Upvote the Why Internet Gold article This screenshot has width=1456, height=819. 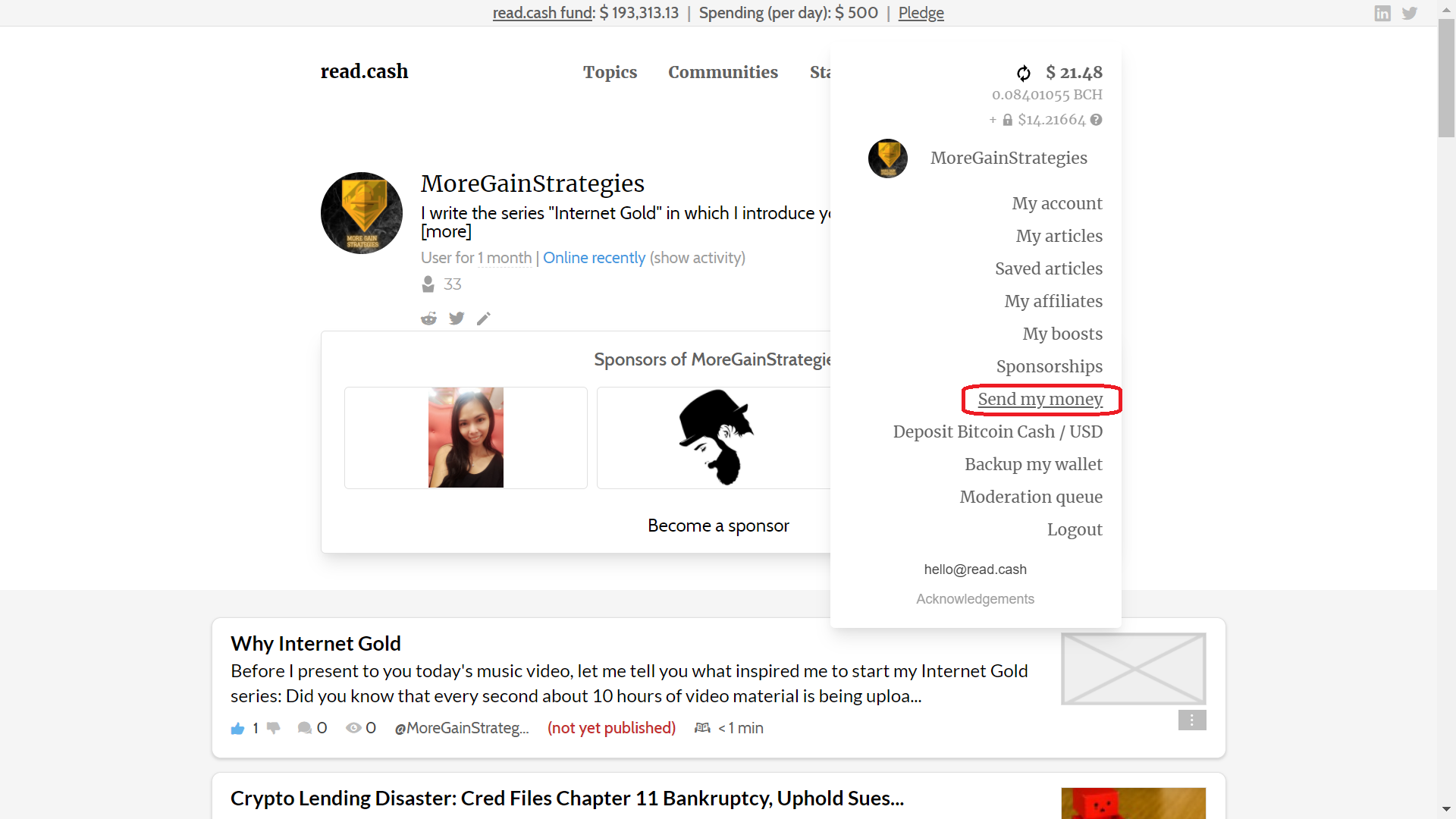tap(237, 729)
